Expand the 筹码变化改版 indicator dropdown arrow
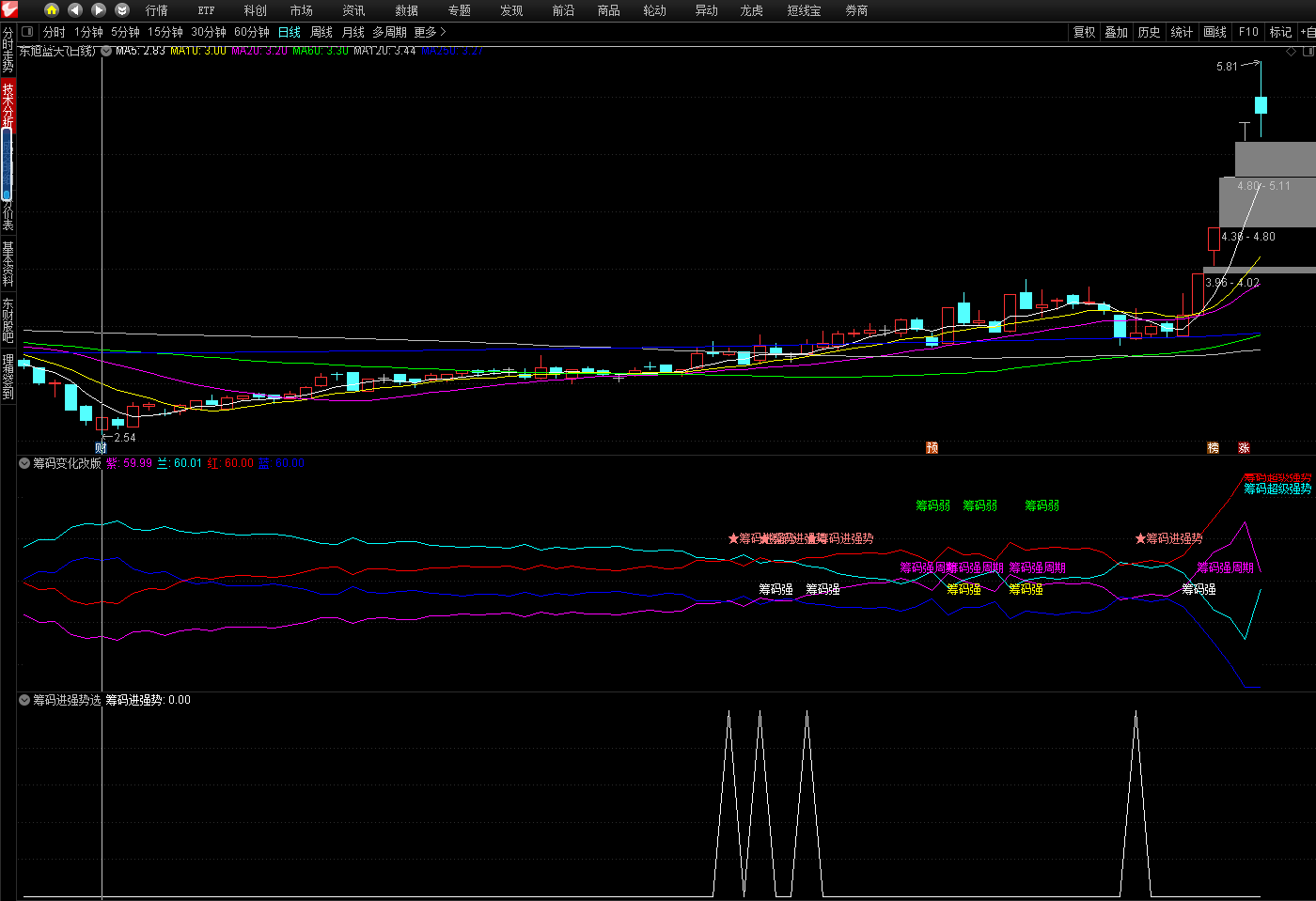1316x901 pixels. [x=24, y=463]
